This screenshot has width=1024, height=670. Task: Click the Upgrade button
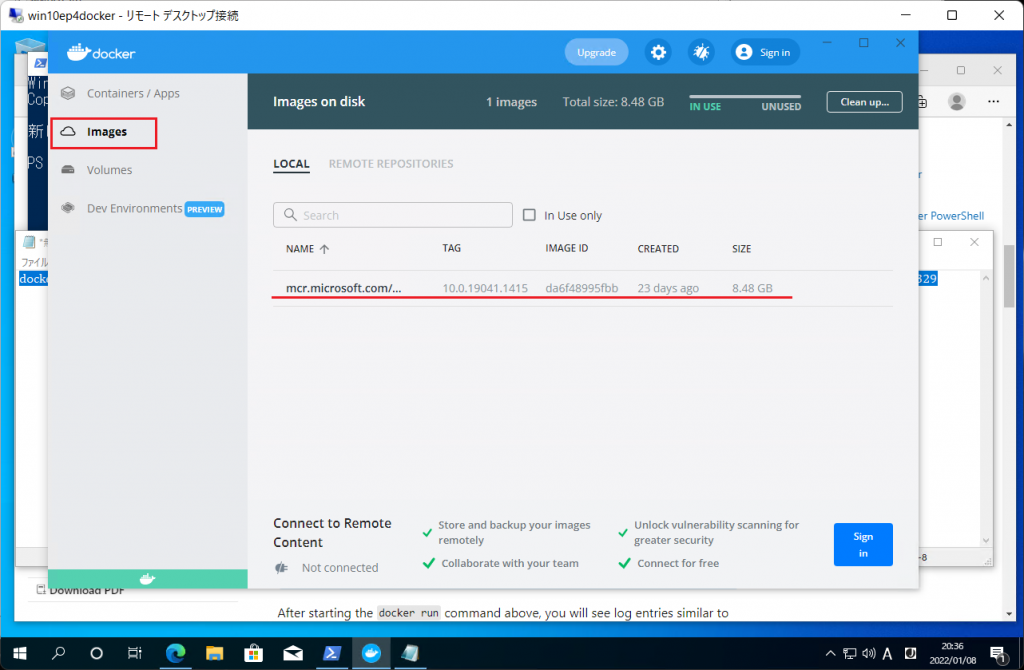[596, 52]
